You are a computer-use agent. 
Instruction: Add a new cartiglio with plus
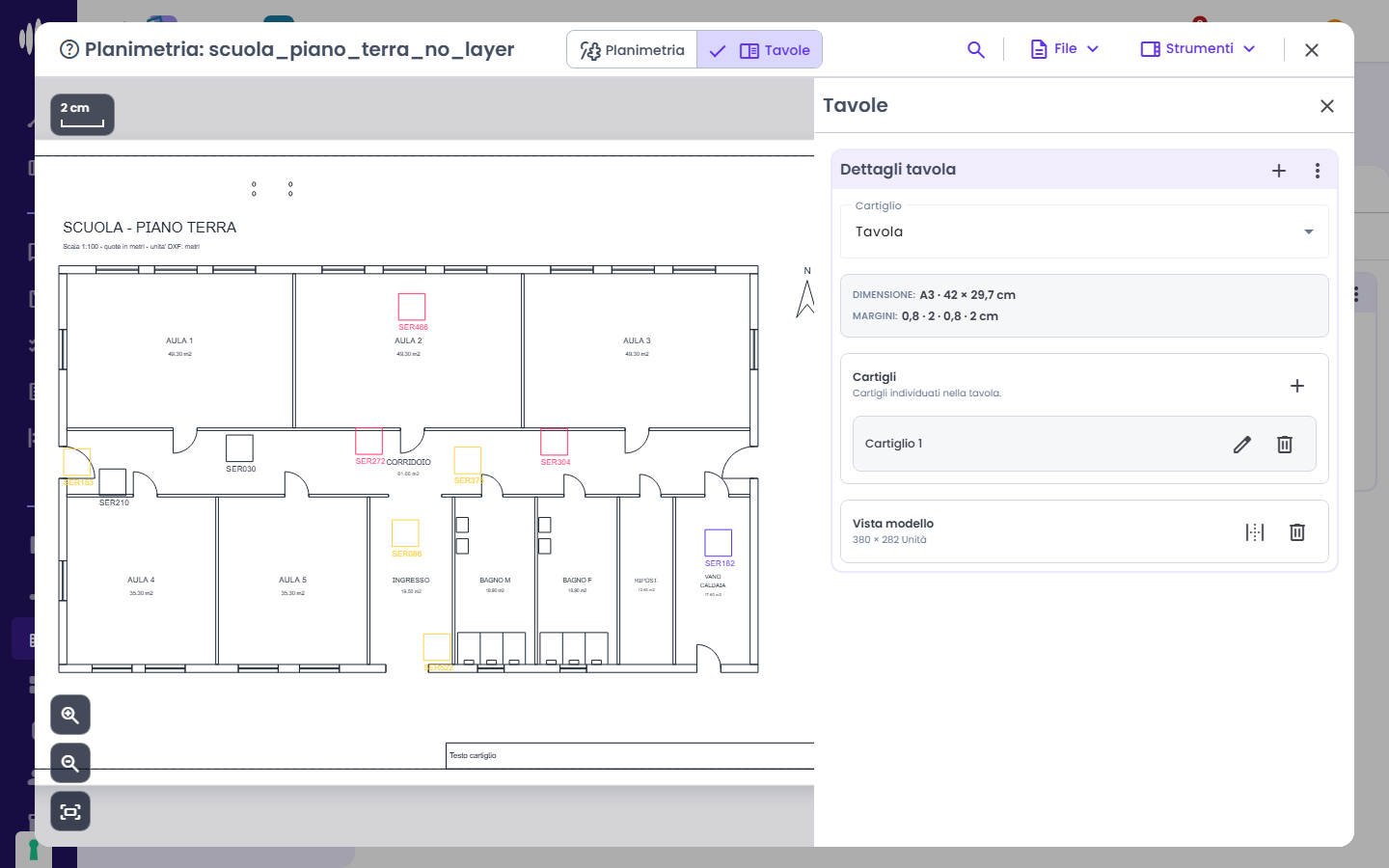[x=1297, y=386]
